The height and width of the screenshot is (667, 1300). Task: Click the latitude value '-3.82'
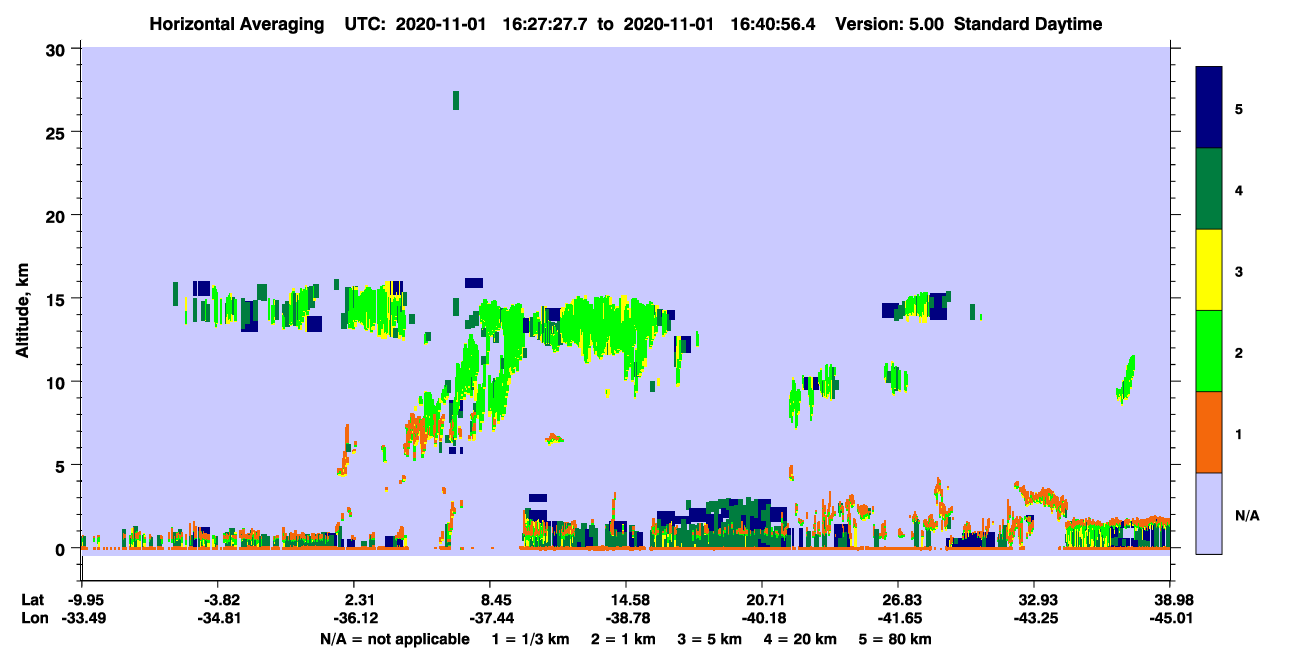(x=217, y=599)
